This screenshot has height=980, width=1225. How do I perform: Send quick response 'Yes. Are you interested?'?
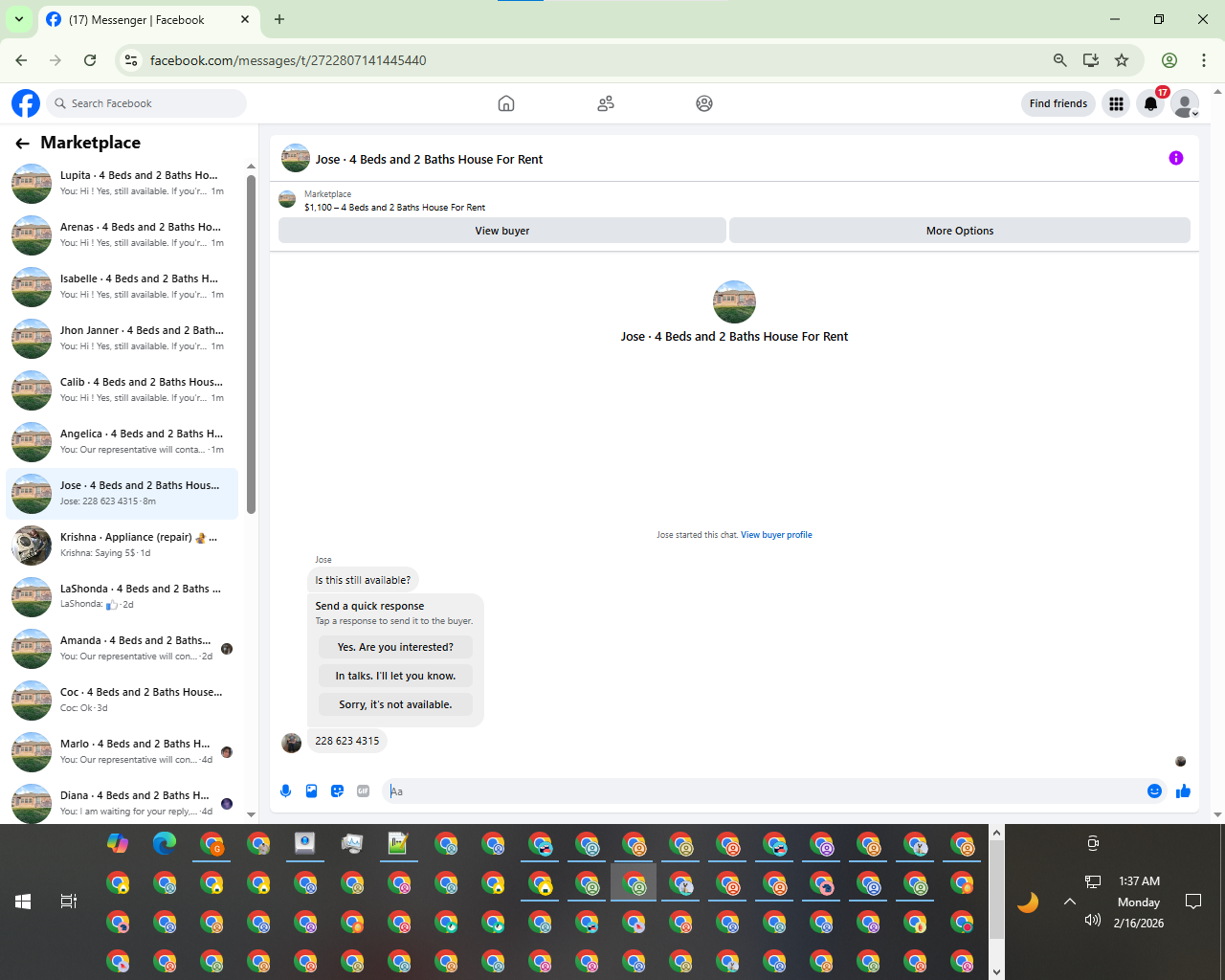tap(395, 647)
